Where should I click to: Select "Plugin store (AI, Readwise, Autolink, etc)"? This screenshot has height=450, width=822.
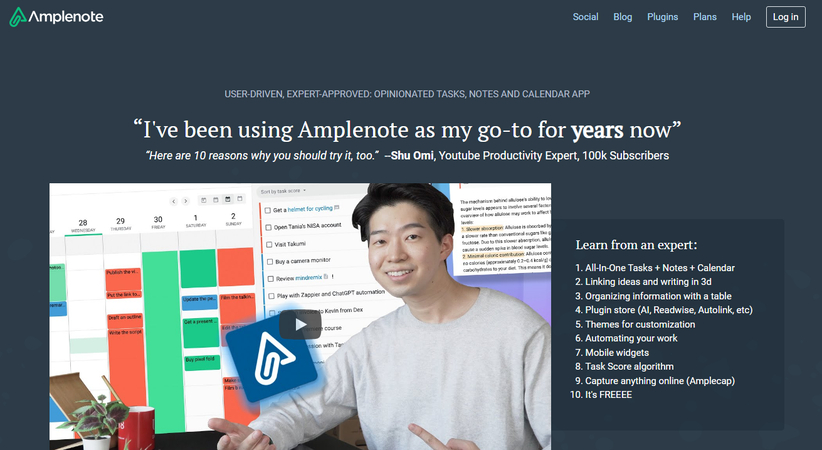pos(668,310)
